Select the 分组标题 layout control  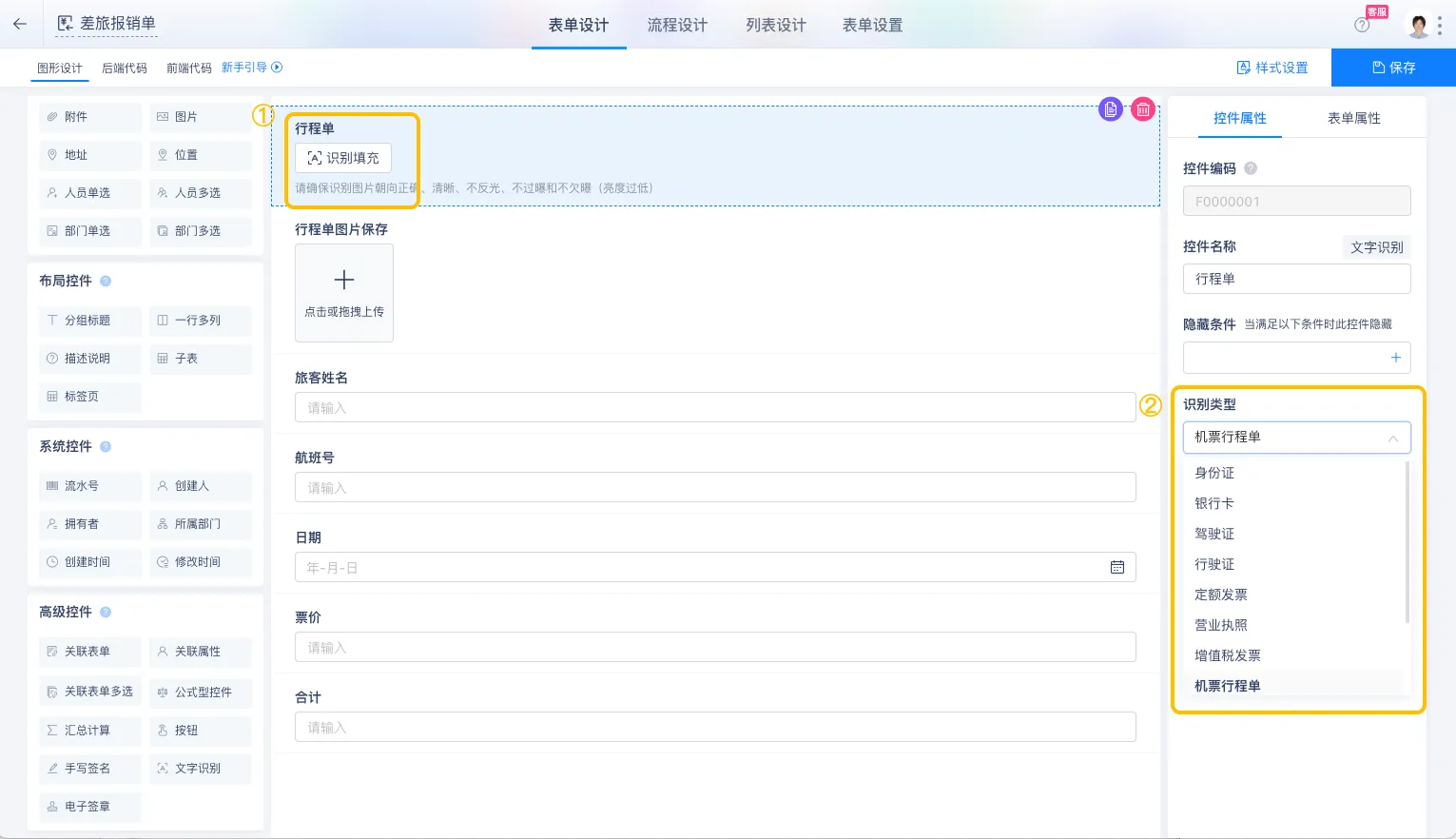(x=90, y=321)
